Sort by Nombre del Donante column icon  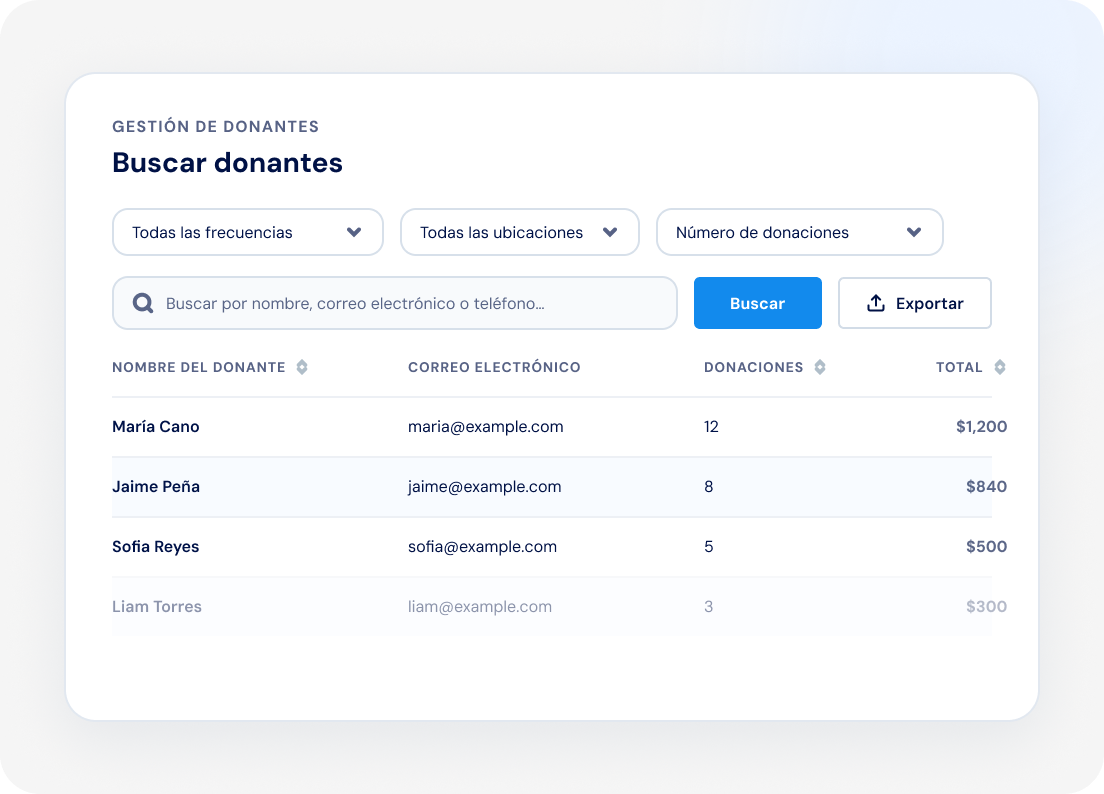coord(302,367)
